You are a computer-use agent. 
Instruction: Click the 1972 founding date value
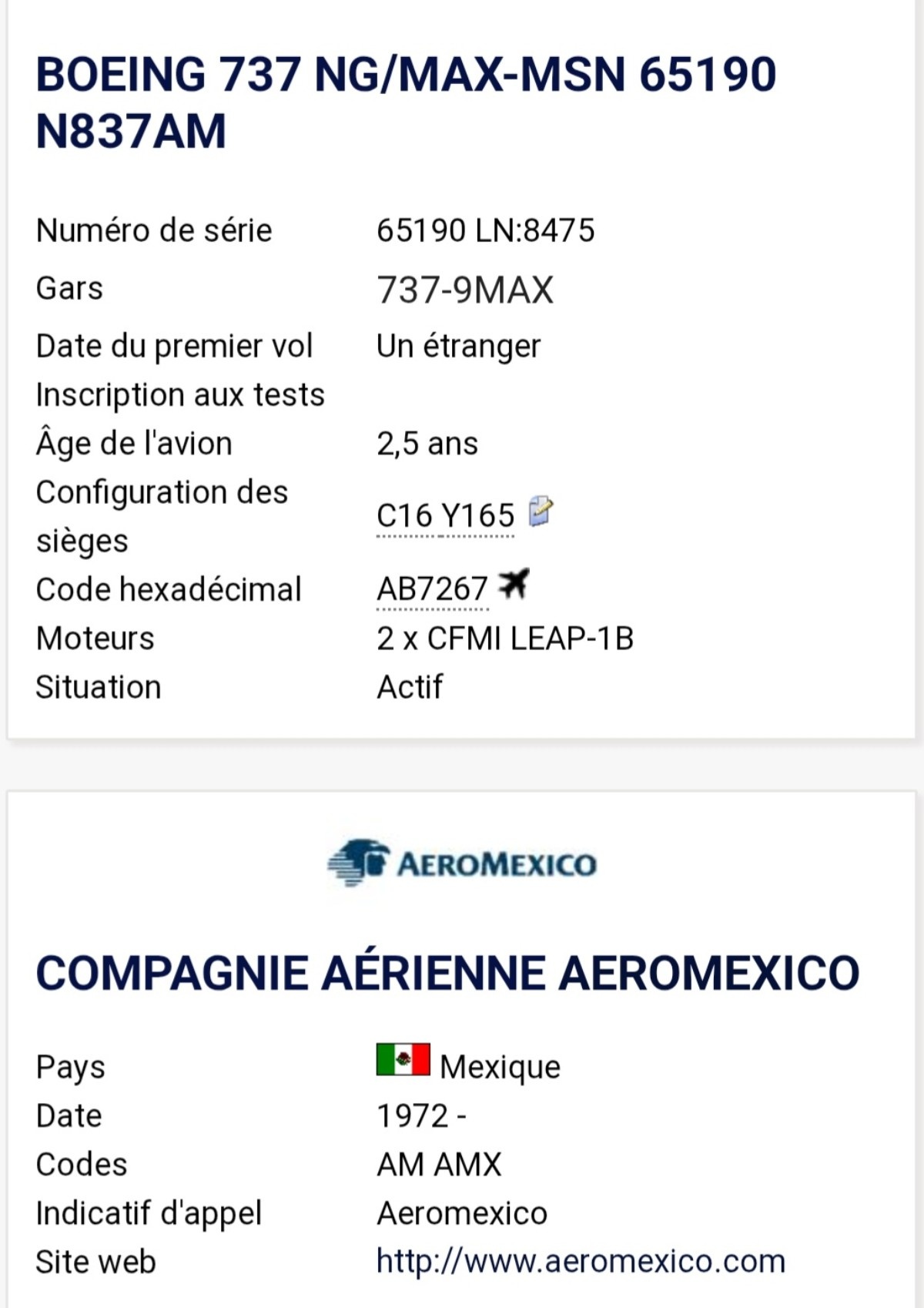click(420, 1116)
